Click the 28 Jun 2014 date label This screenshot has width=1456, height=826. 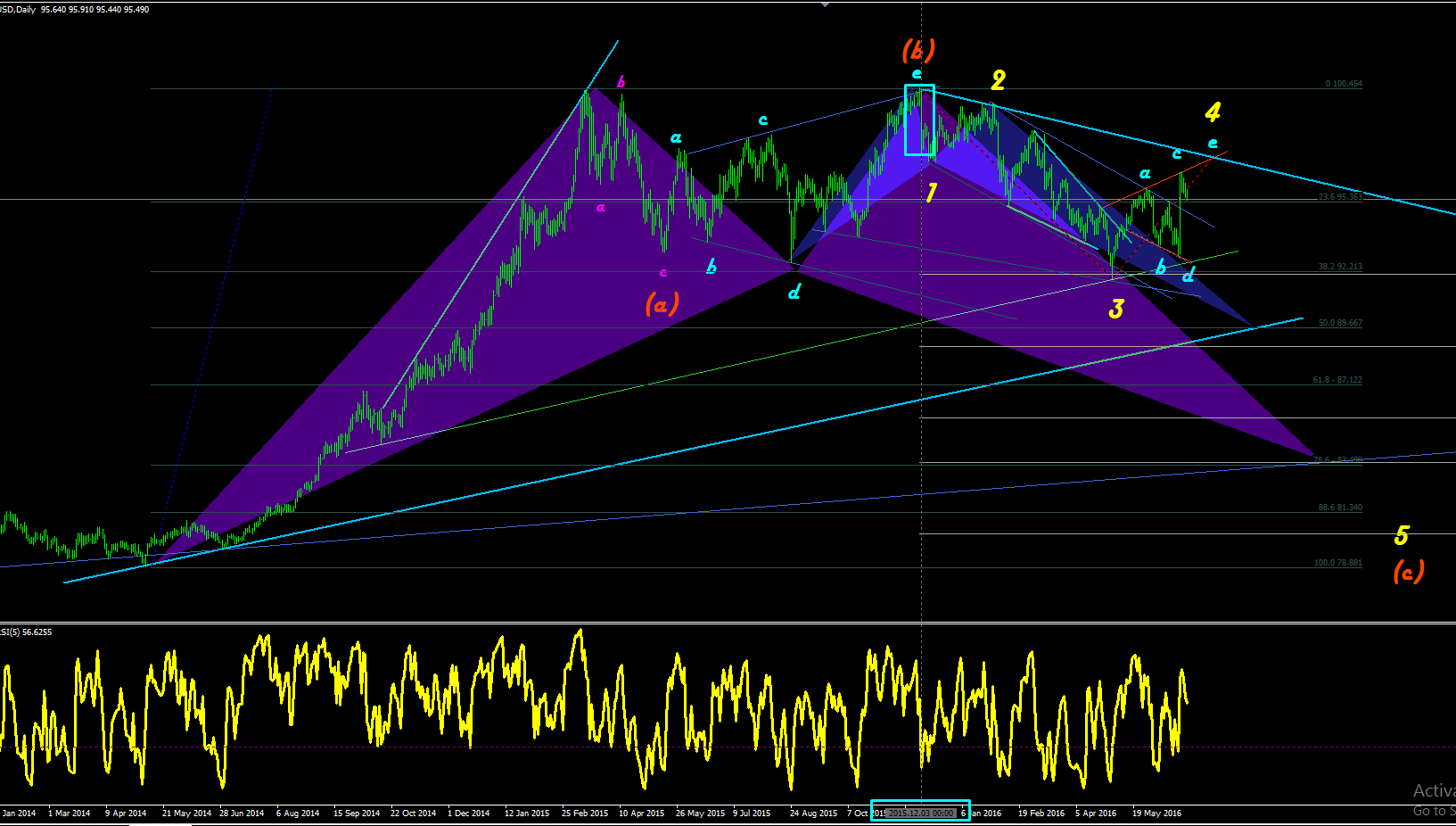tap(242, 813)
